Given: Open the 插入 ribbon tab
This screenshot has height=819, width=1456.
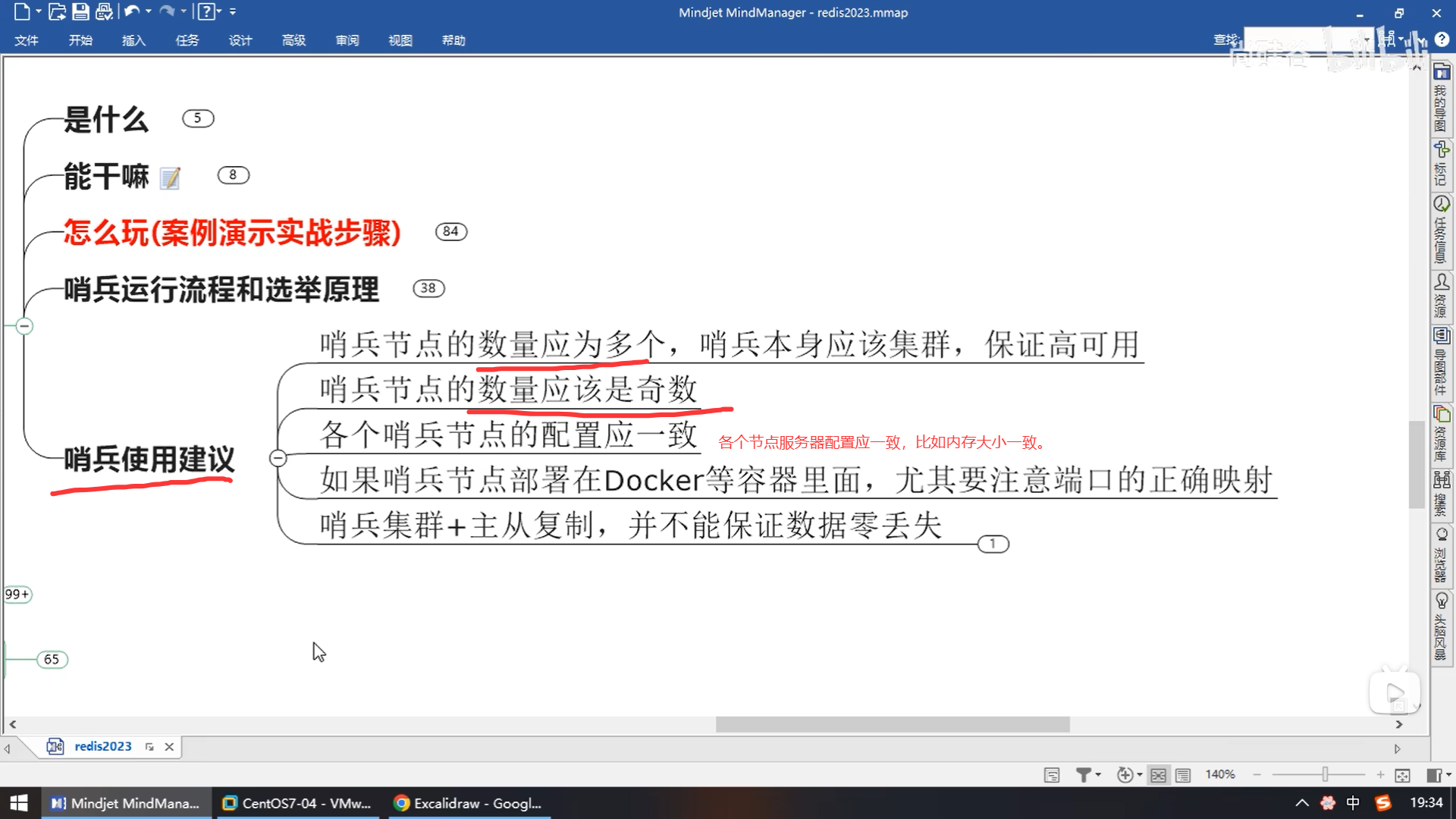Looking at the screenshot, I should (133, 40).
